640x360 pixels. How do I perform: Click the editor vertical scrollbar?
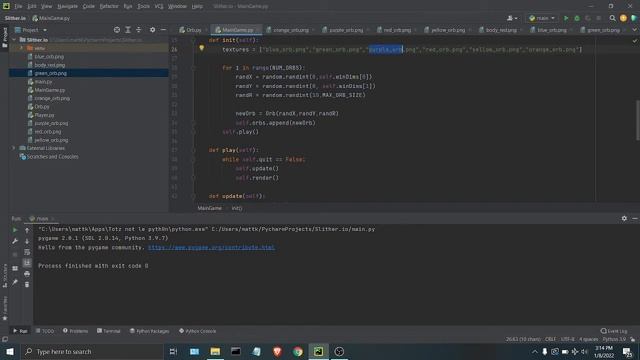[x=638, y=120]
